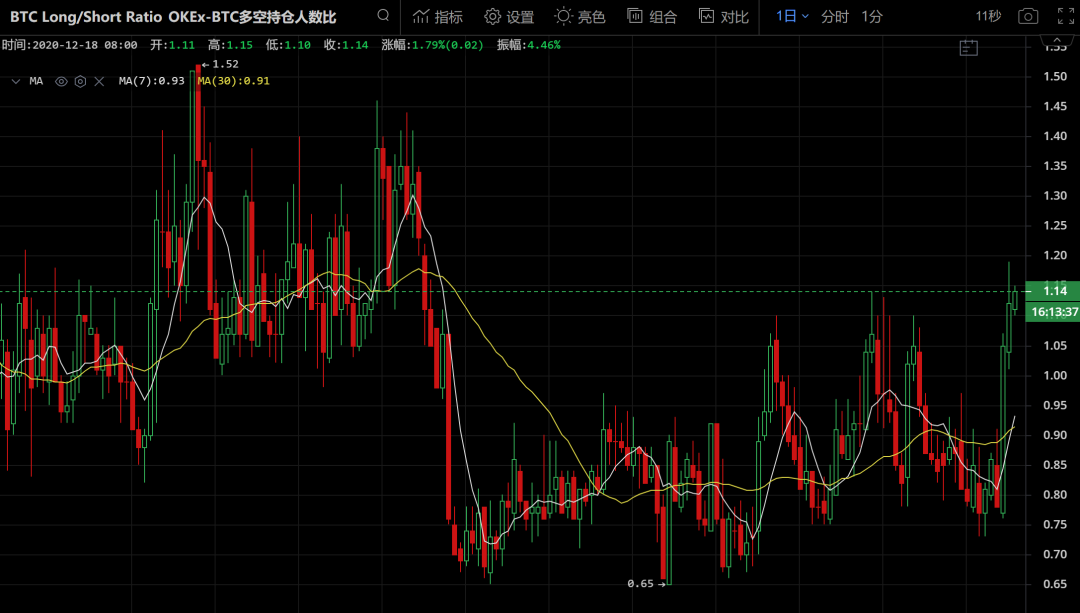Enter fullscreen chart mode

1066,16
